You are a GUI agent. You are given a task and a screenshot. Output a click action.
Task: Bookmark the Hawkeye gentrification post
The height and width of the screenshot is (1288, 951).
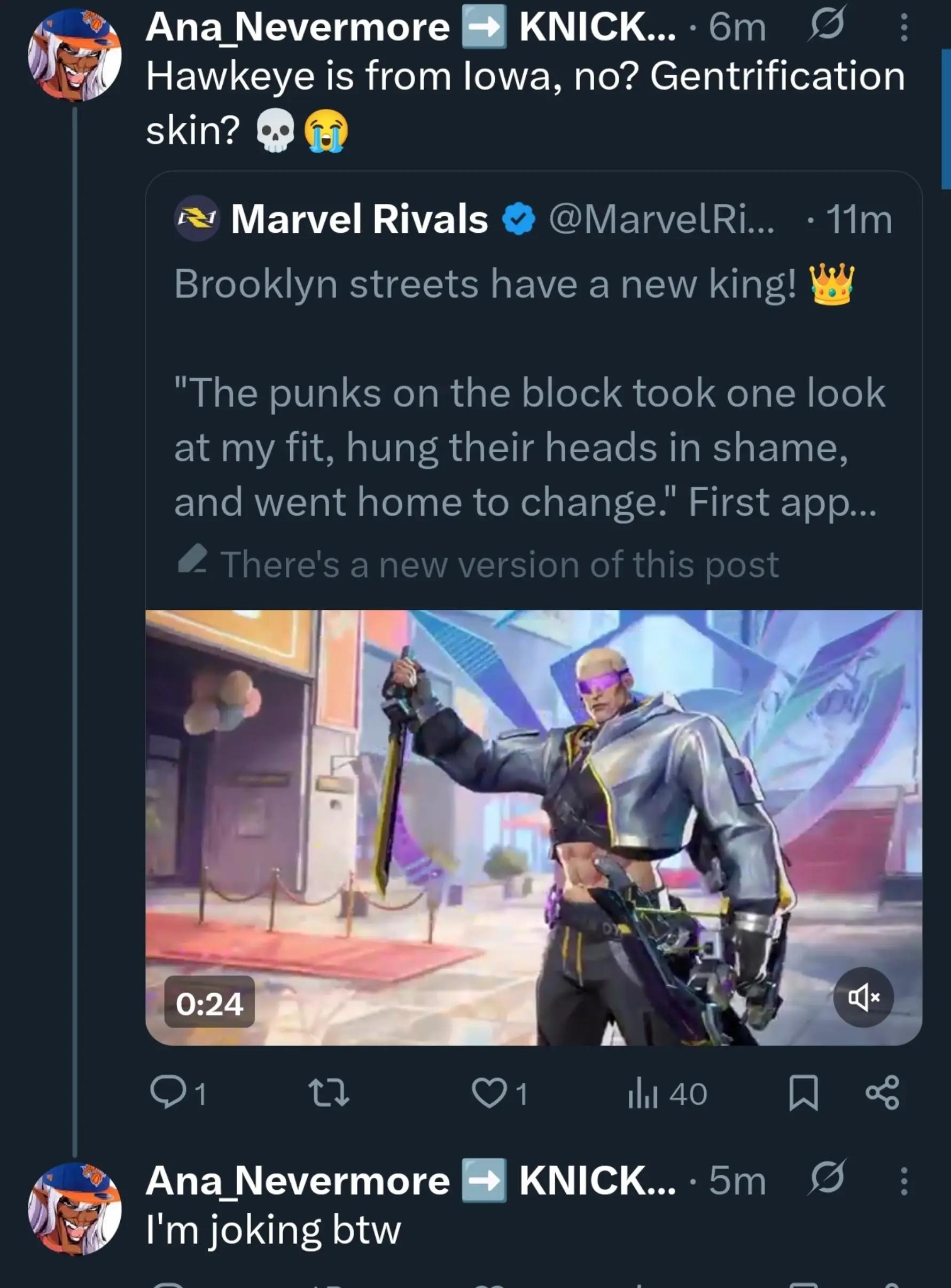[x=803, y=1093]
